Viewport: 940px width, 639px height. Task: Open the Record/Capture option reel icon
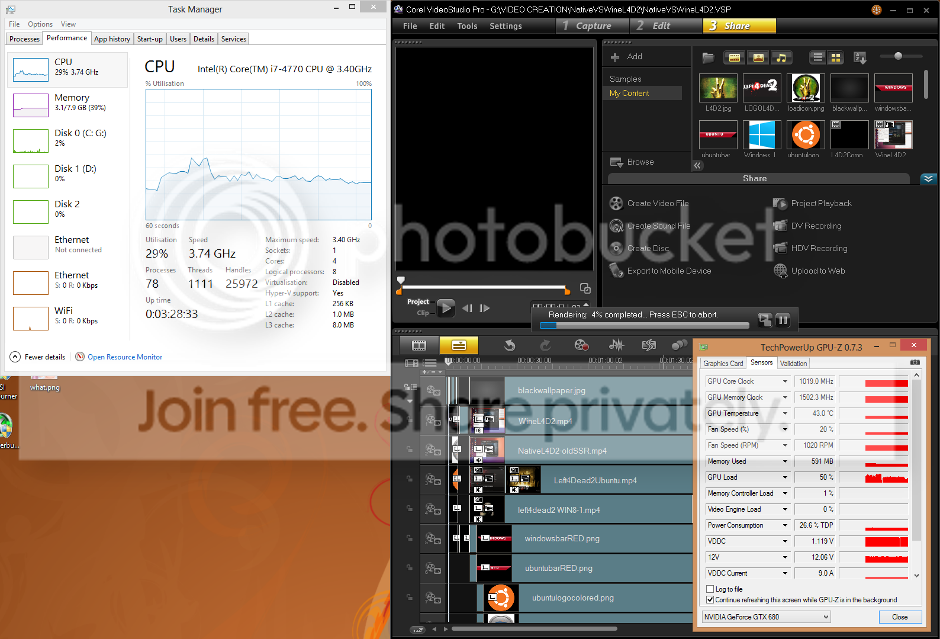tap(581, 345)
